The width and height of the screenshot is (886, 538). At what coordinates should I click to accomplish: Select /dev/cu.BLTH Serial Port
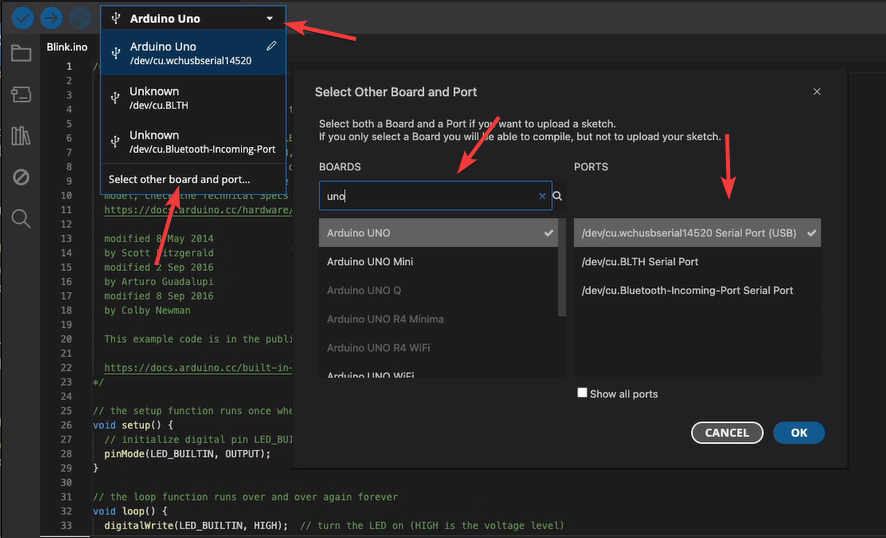(697, 262)
